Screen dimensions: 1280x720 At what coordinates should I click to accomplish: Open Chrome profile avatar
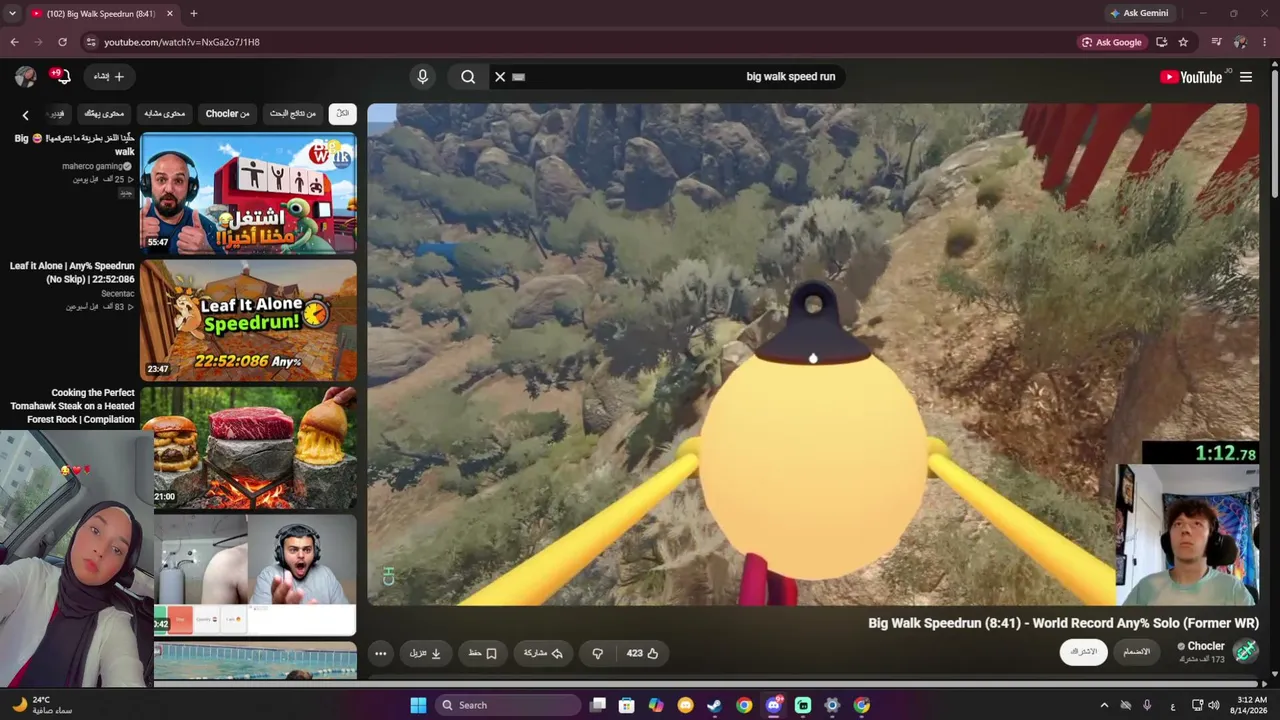[x=1240, y=42]
